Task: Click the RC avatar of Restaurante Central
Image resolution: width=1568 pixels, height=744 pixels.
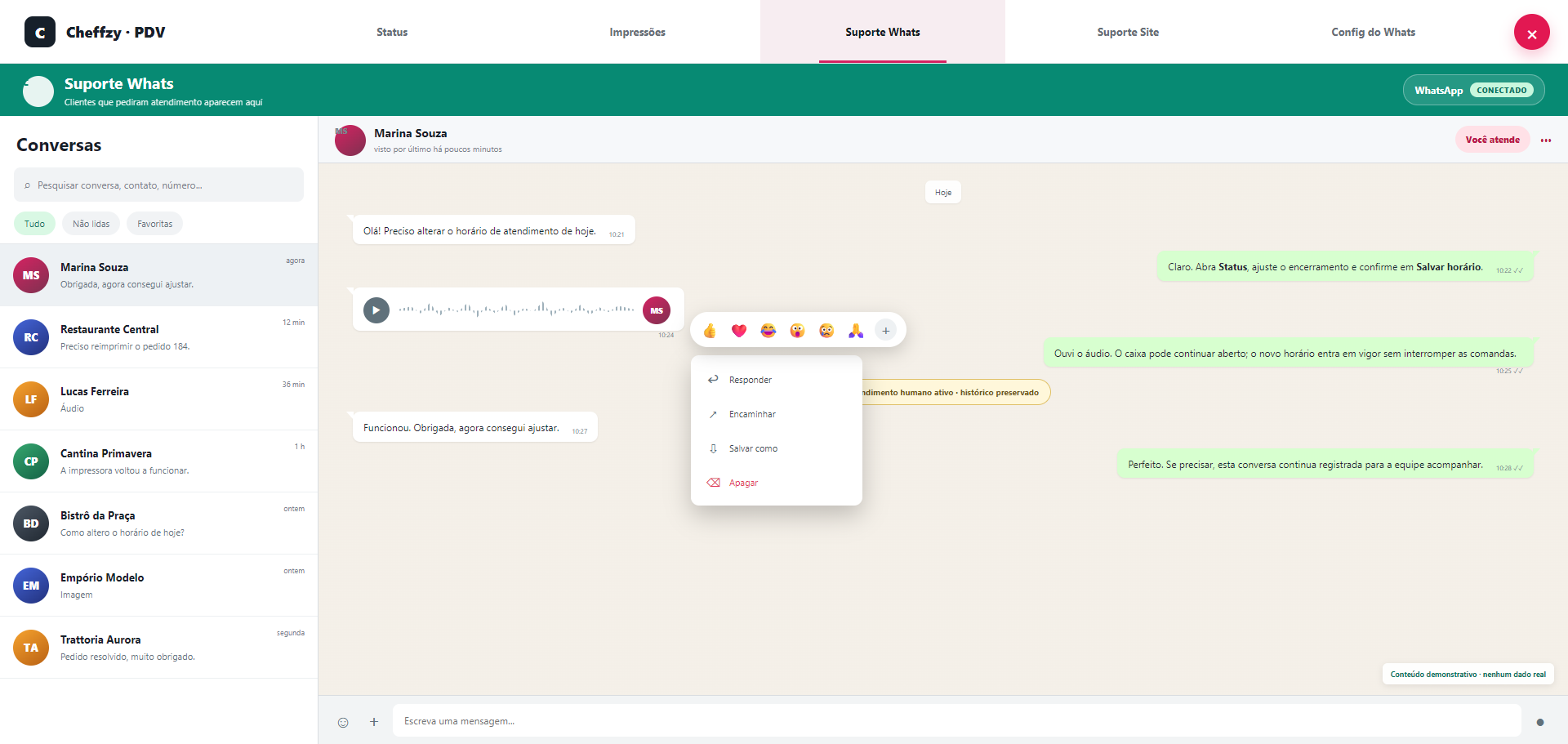Action: point(31,337)
